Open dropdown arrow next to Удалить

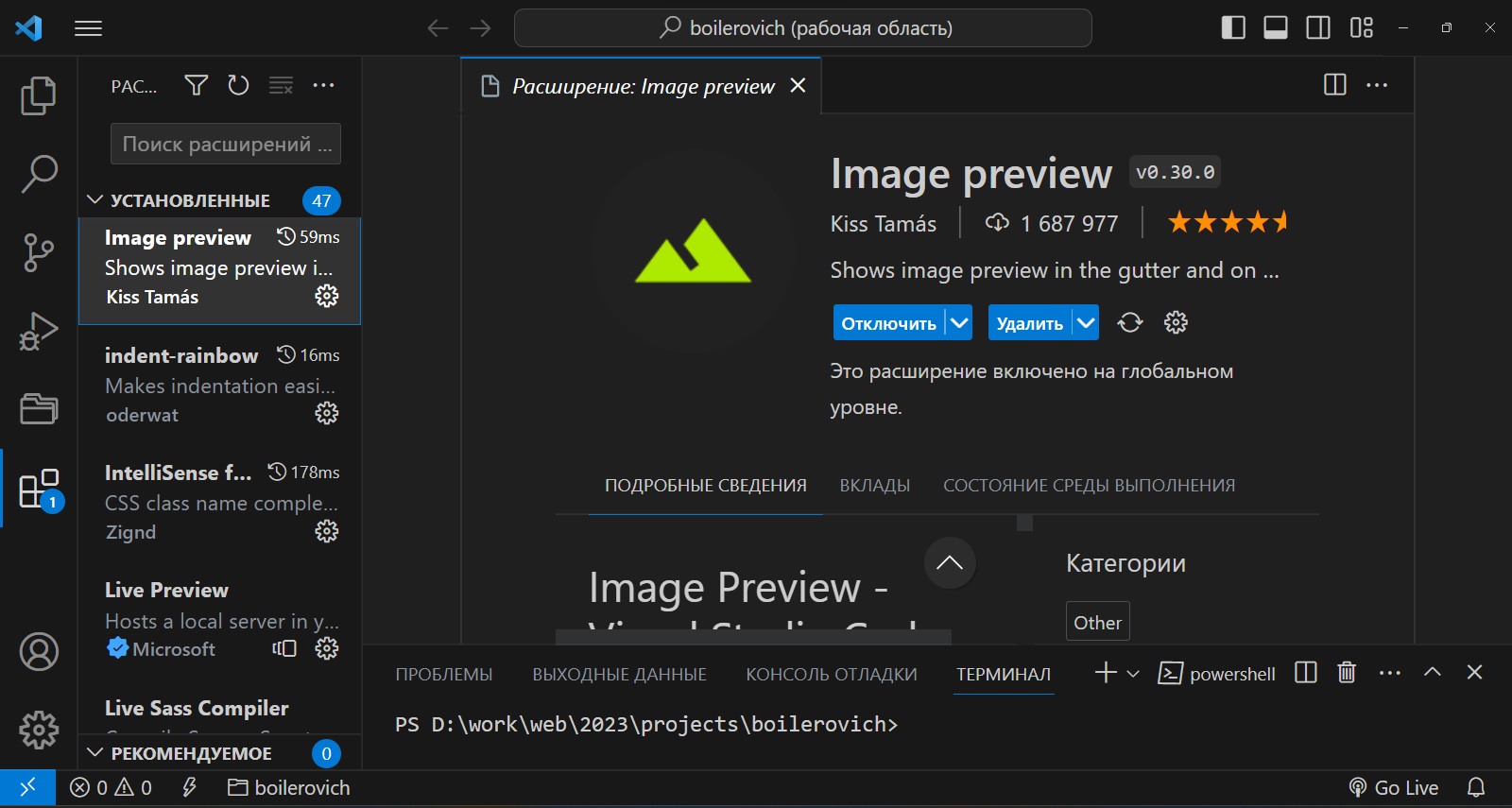point(1086,323)
